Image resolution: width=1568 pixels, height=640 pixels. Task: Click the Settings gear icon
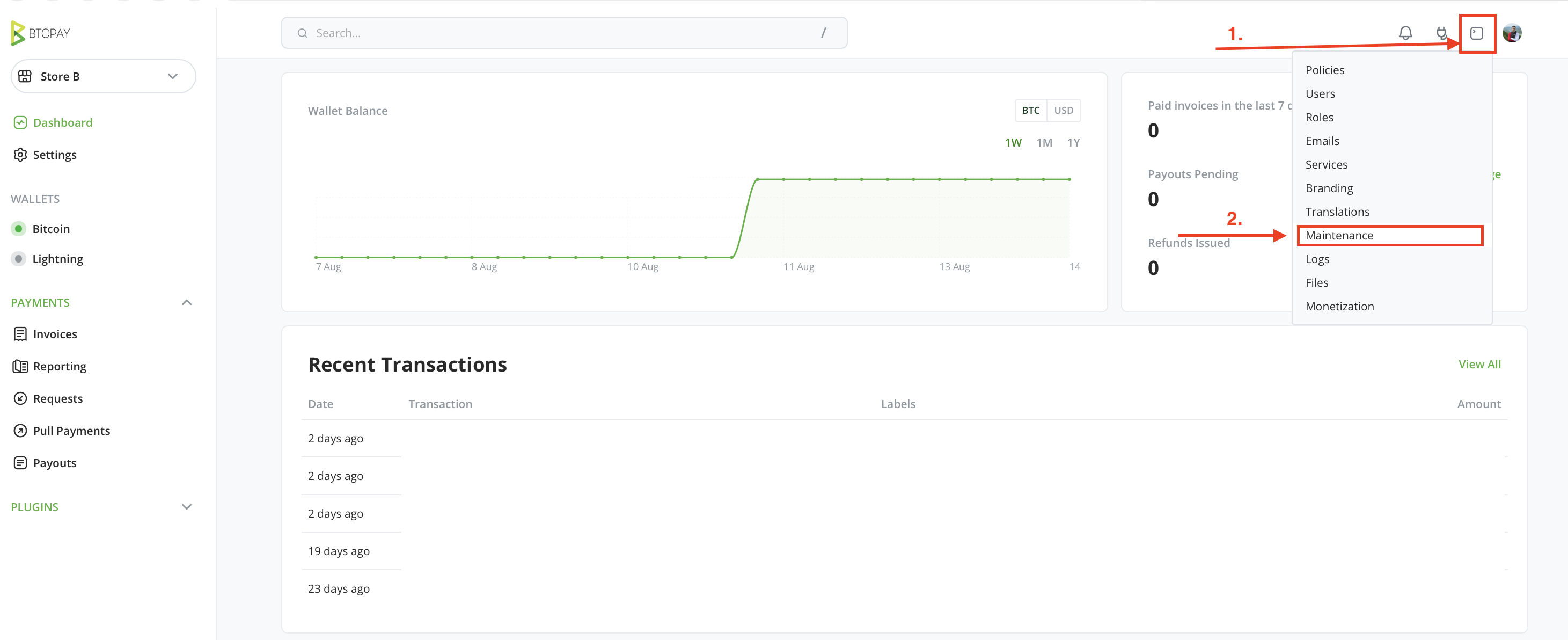20,155
